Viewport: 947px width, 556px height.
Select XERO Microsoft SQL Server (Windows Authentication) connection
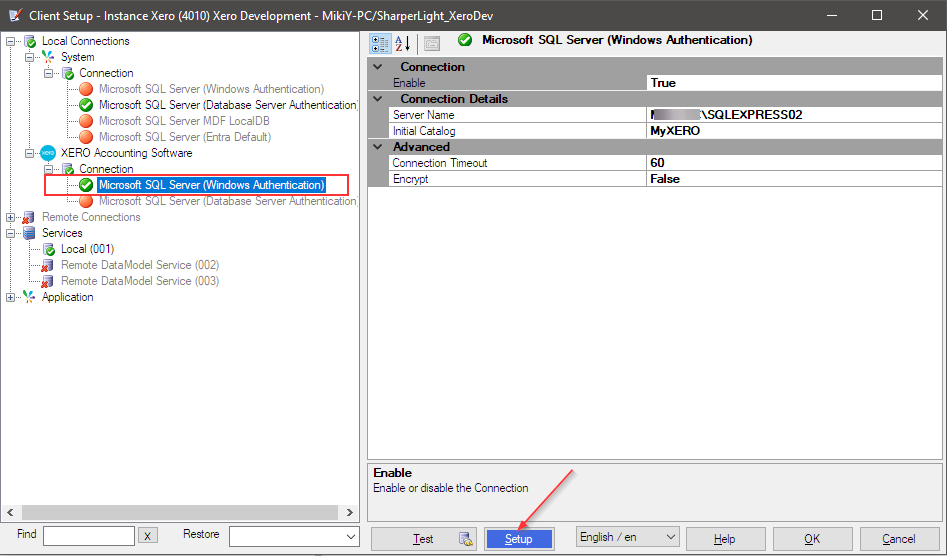pyautogui.click(x=211, y=185)
